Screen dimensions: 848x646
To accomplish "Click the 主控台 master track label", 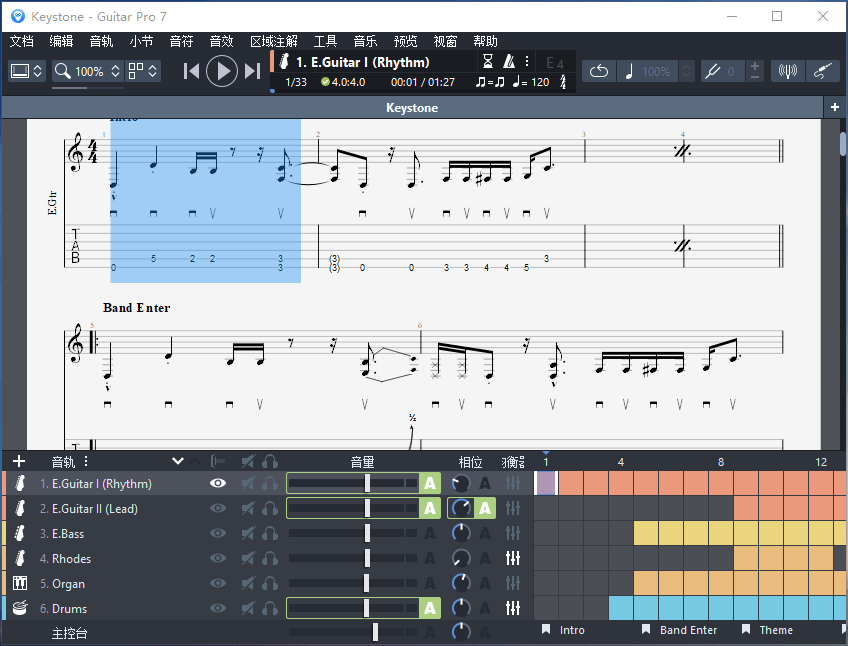I will [x=69, y=632].
